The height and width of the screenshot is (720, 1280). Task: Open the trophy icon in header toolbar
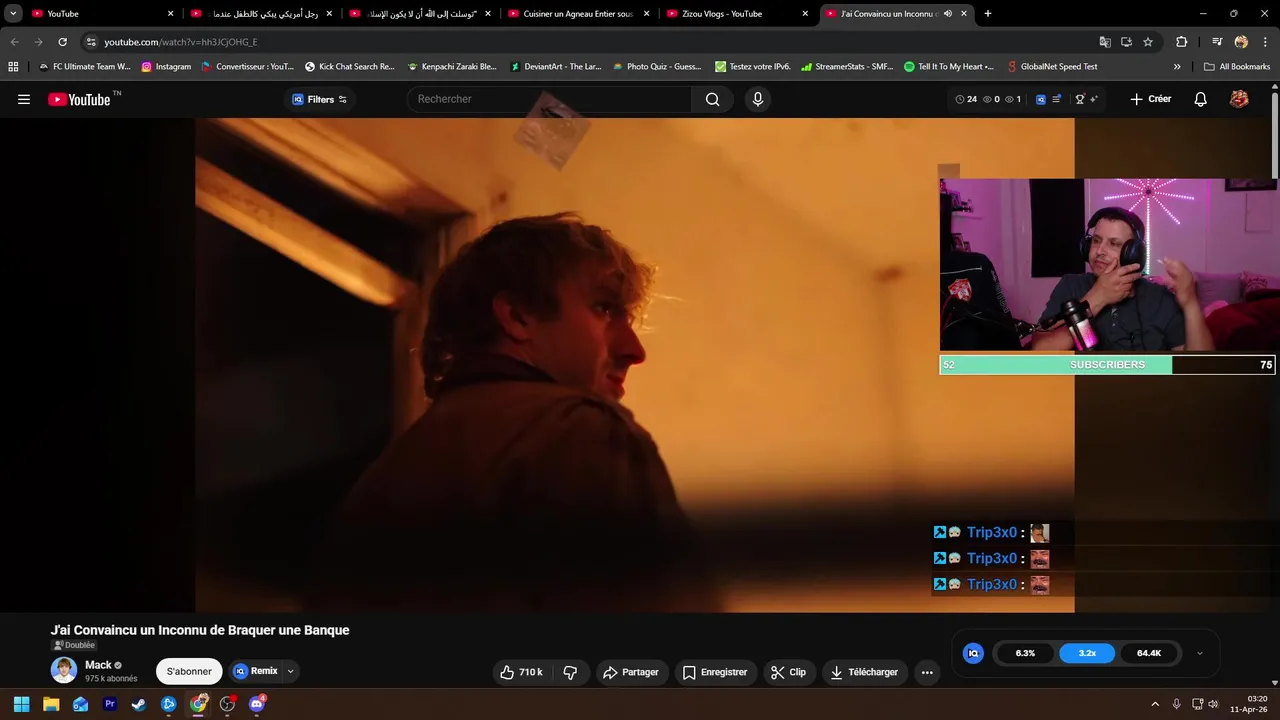coord(1080,99)
